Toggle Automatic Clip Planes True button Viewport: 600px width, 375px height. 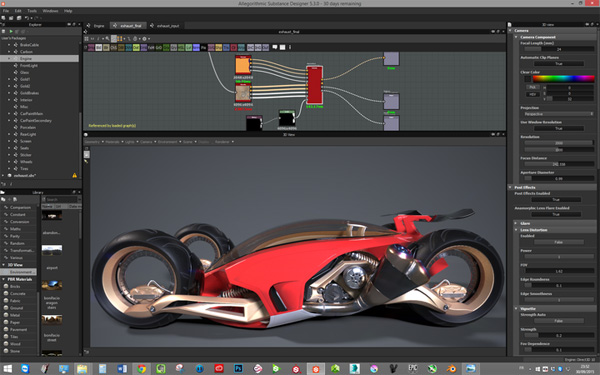(559, 64)
